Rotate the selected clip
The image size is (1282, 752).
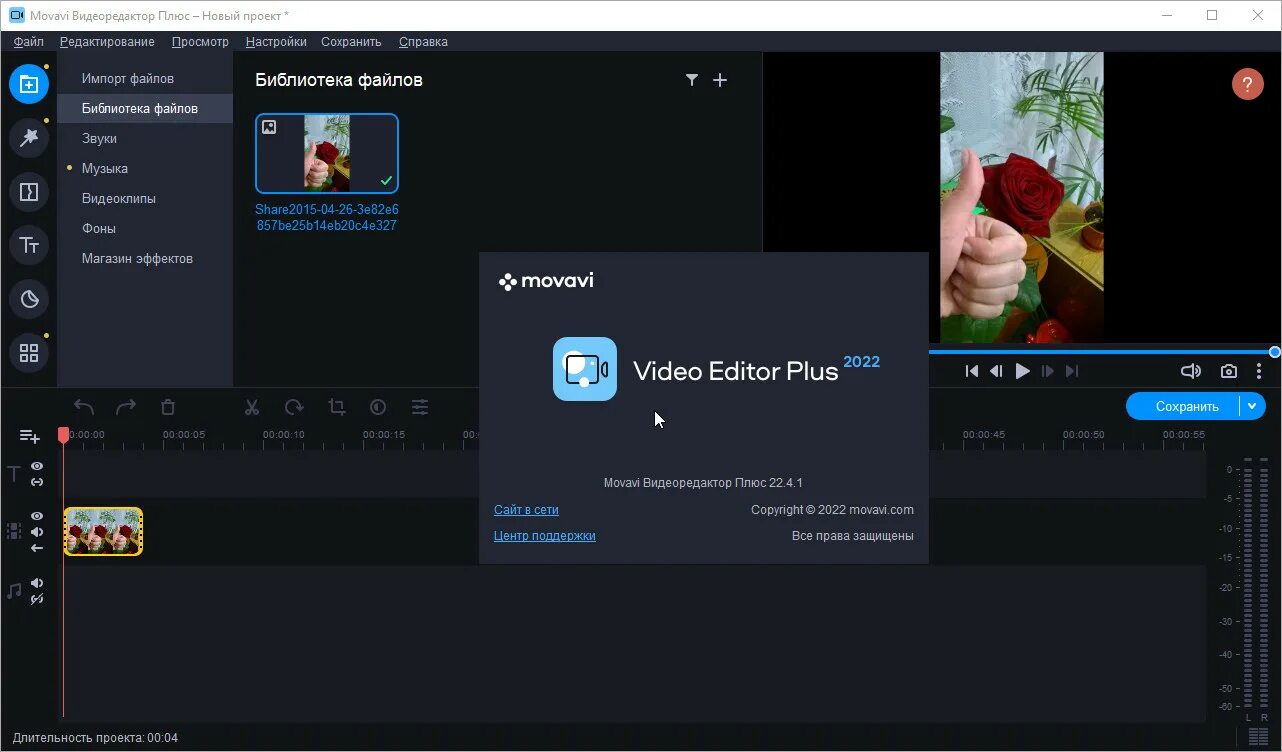coord(294,407)
